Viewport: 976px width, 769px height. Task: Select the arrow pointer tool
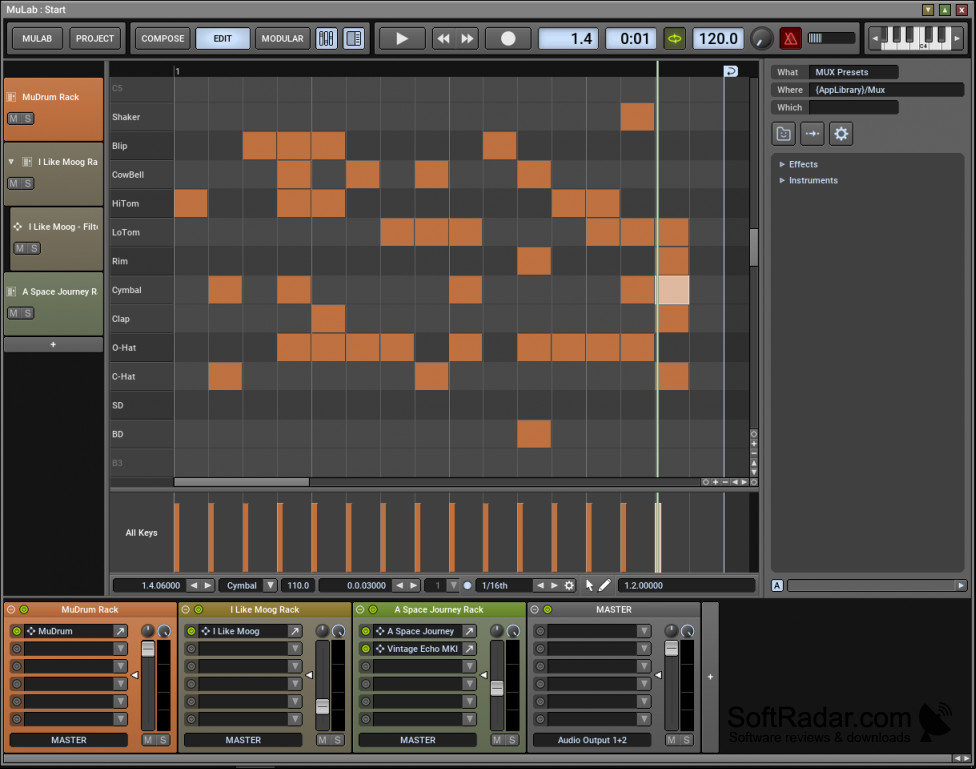pos(589,585)
